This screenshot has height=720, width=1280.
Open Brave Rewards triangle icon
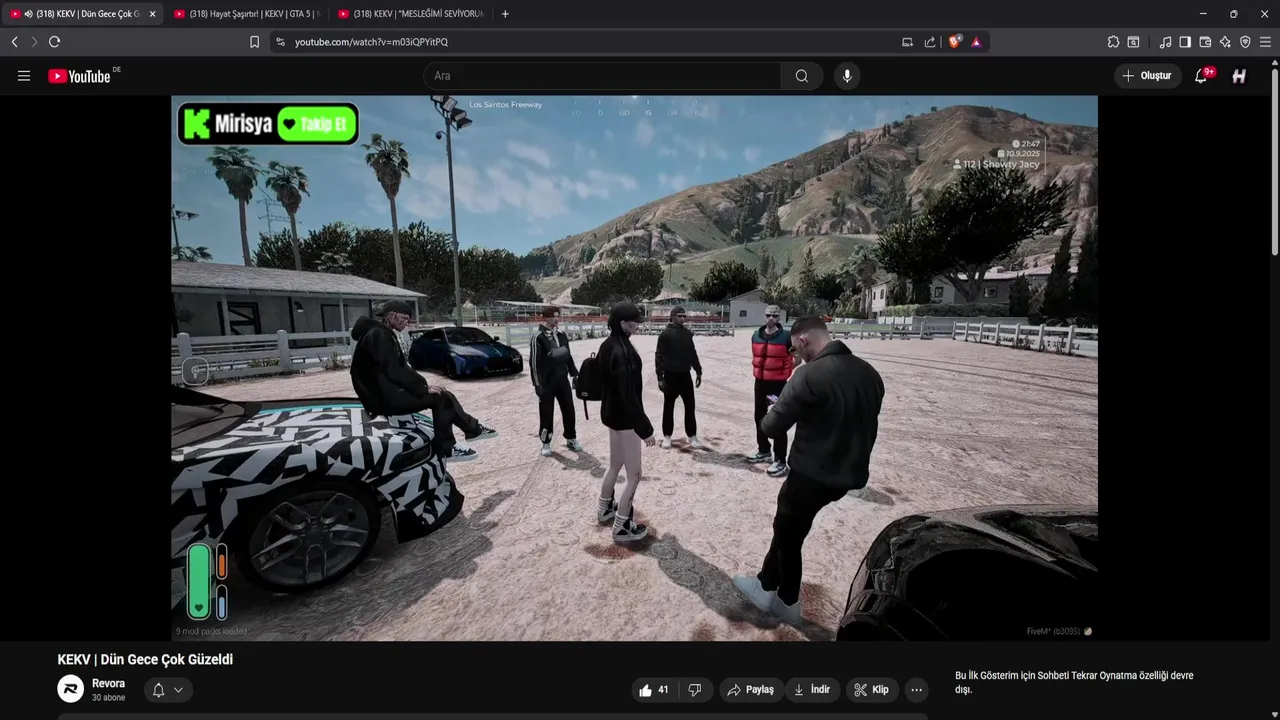[976, 42]
